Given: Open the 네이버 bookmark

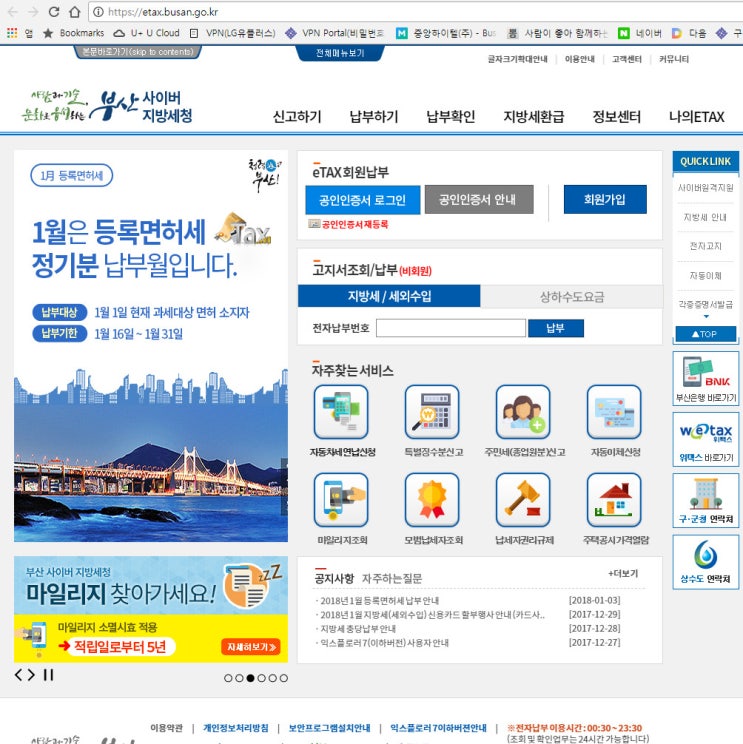Looking at the screenshot, I should click(x=640, y=33).
